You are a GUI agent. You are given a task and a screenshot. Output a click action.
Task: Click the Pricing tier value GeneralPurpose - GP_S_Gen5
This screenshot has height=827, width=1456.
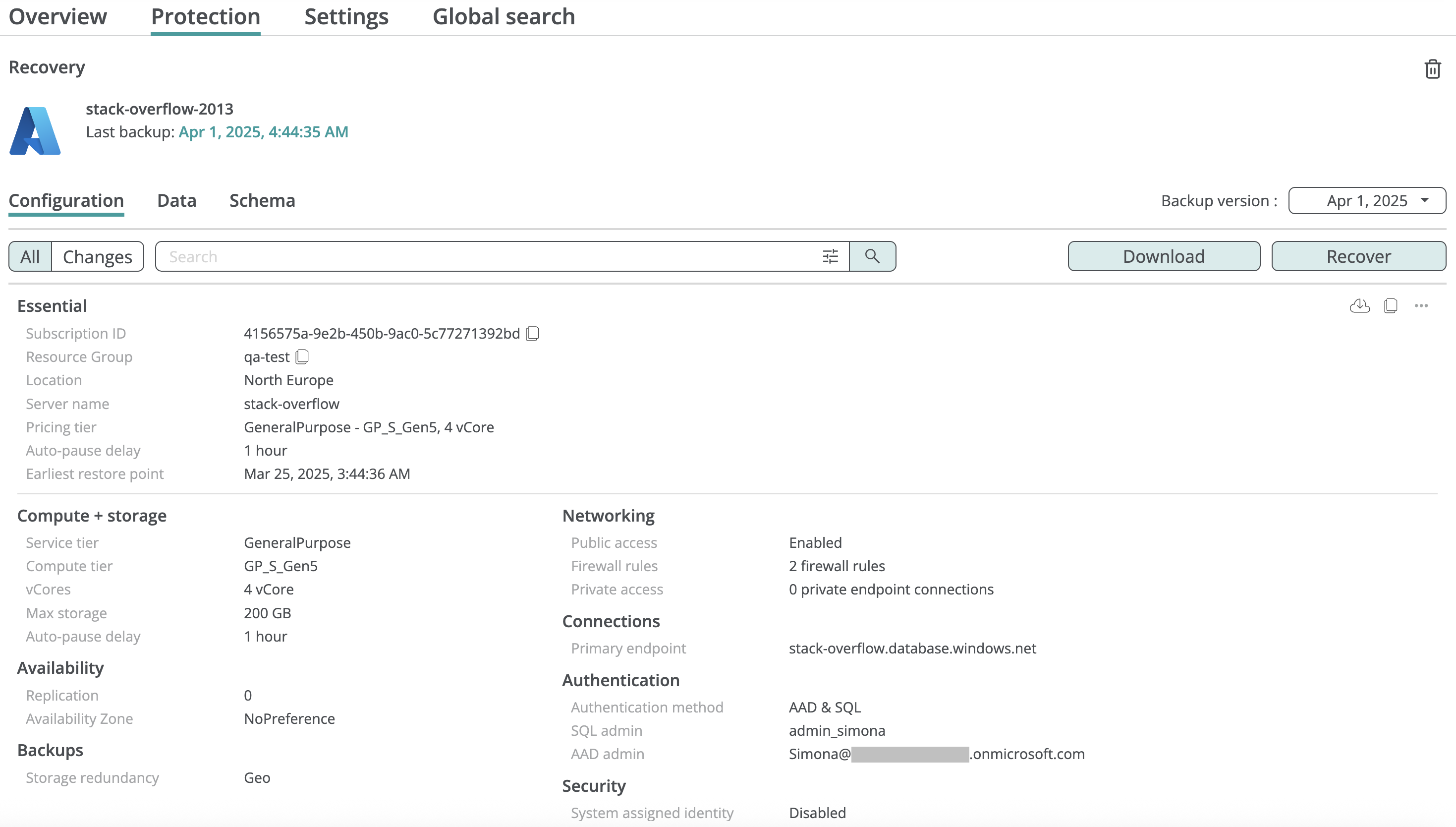369,427
